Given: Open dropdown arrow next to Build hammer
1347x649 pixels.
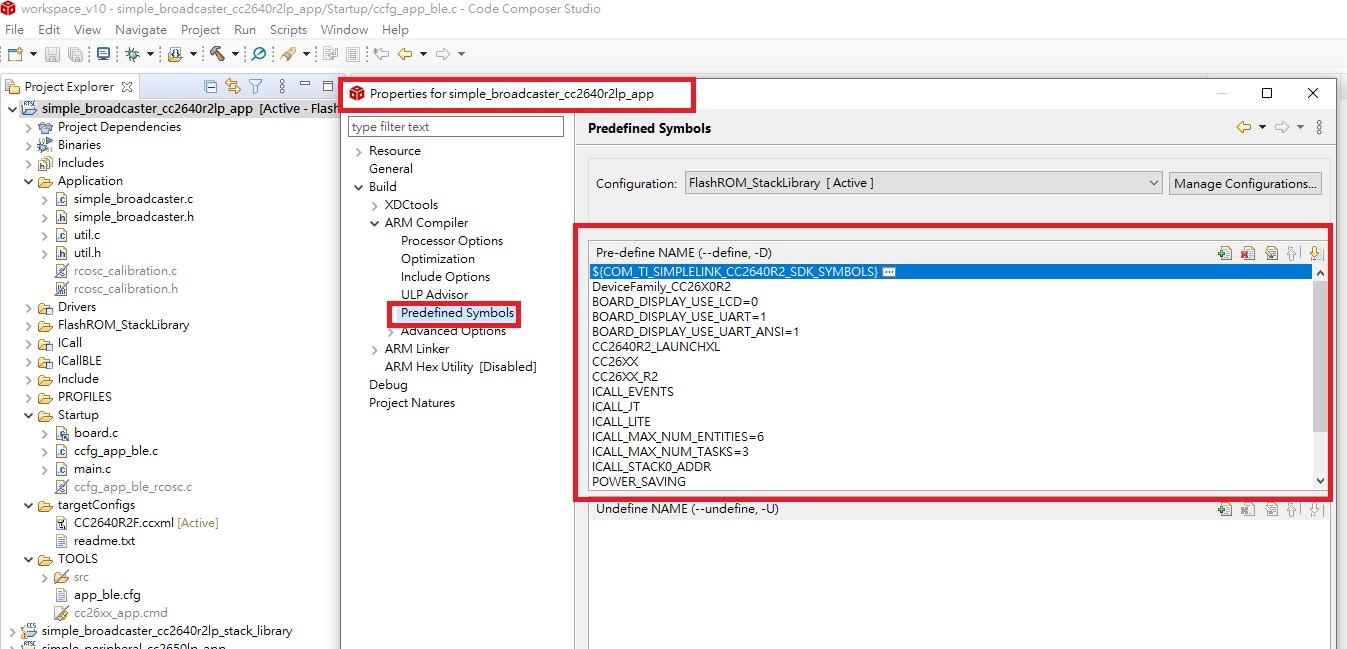Looking at the screenshot, I should pos(236,54).
